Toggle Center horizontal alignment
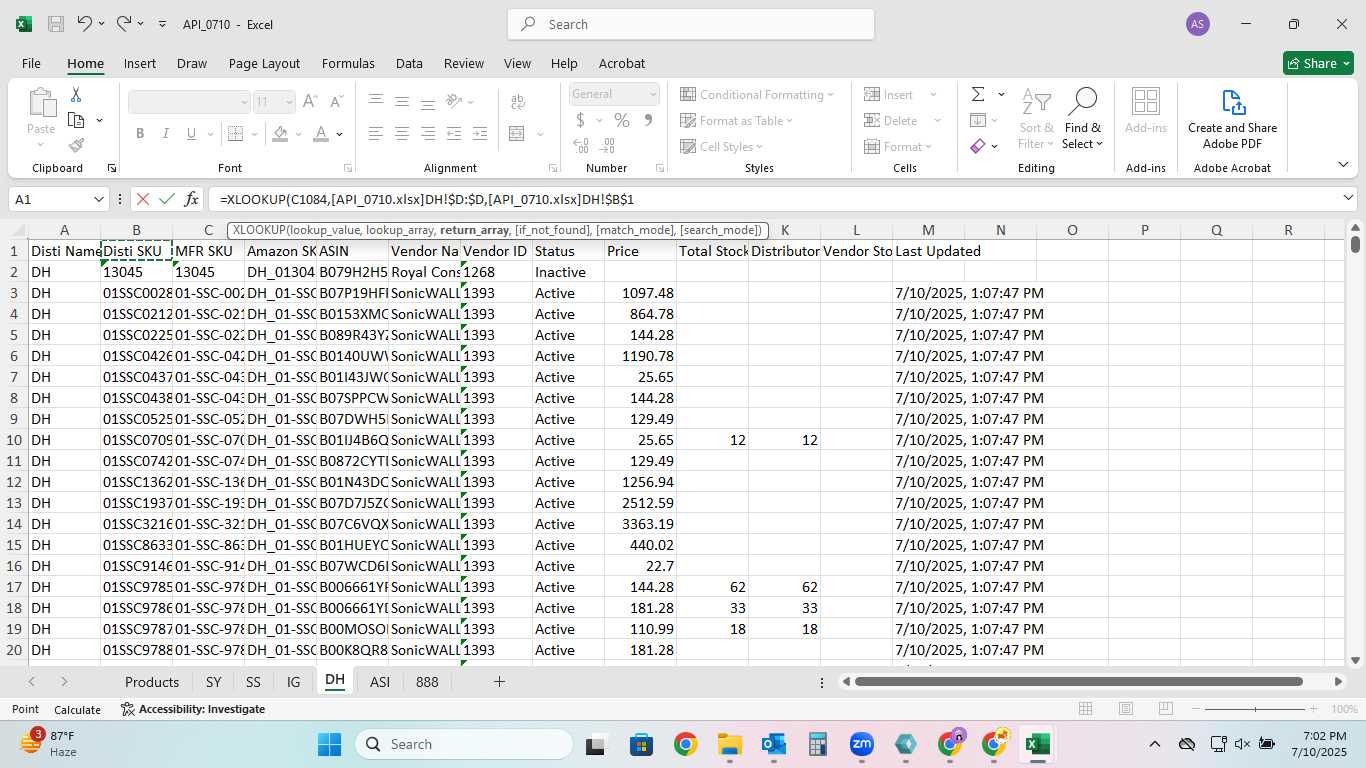This screenshot has height=768, width=1366. click(402, 133)
